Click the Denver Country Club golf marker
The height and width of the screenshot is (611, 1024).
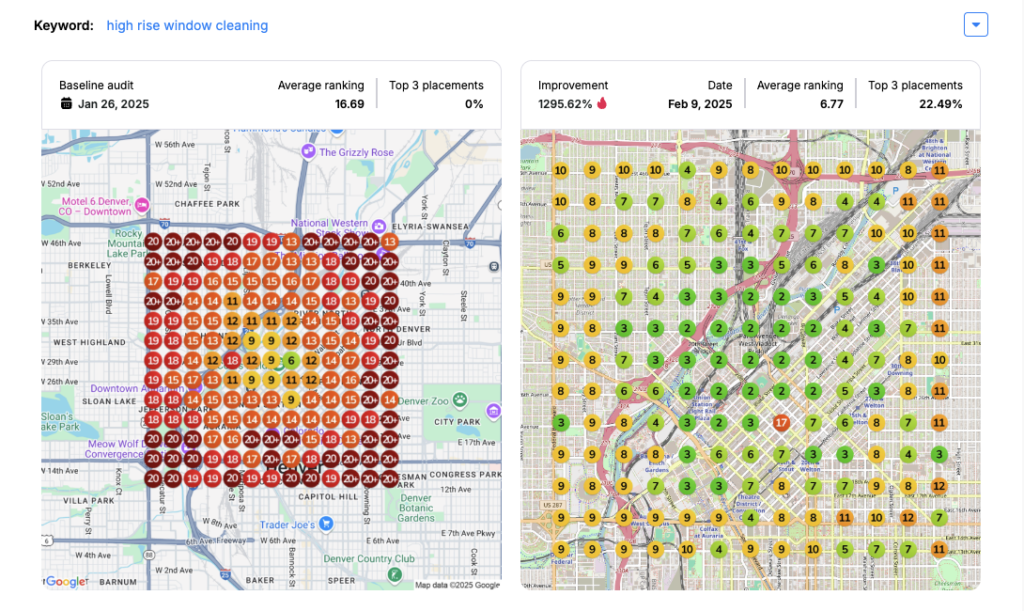[x=395, y=574]
